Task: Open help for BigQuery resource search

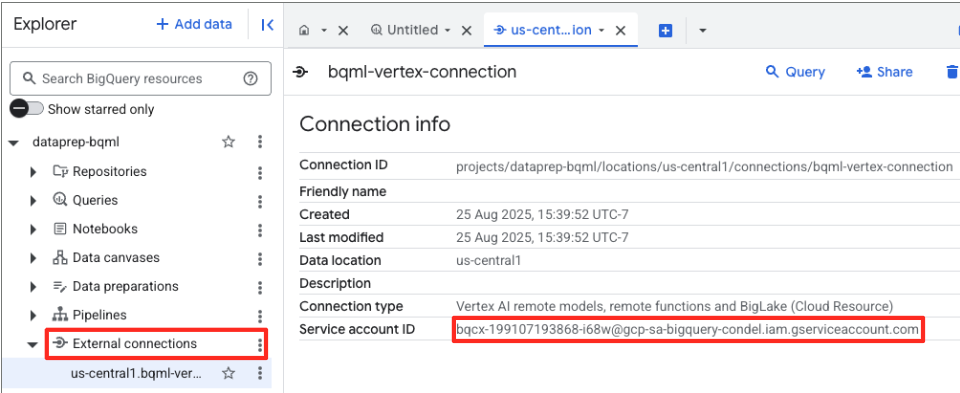Action: pyautogui.click(x=250, y=78)
